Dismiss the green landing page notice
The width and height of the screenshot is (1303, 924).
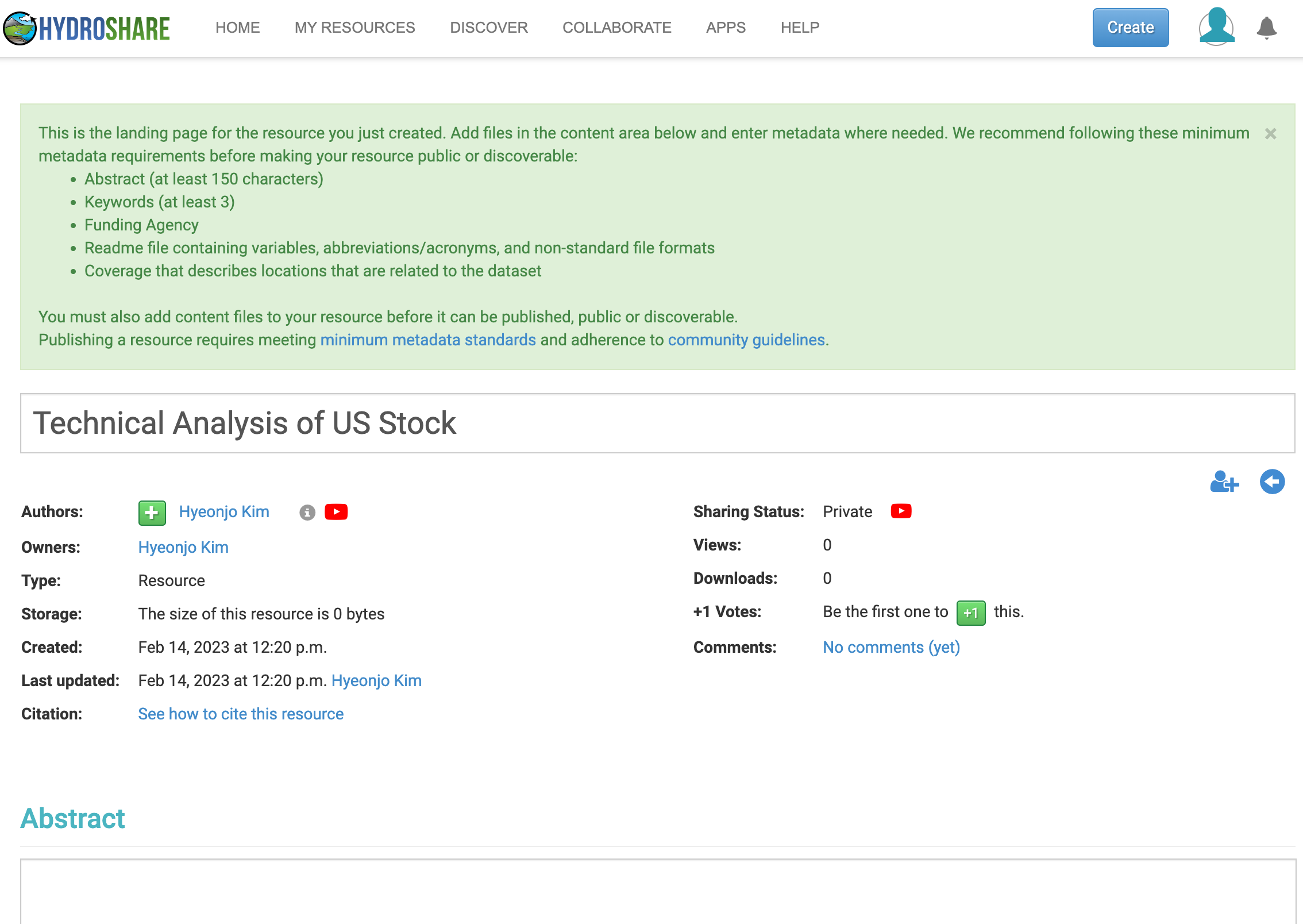pyautogui.click(x=1270, y=134)
